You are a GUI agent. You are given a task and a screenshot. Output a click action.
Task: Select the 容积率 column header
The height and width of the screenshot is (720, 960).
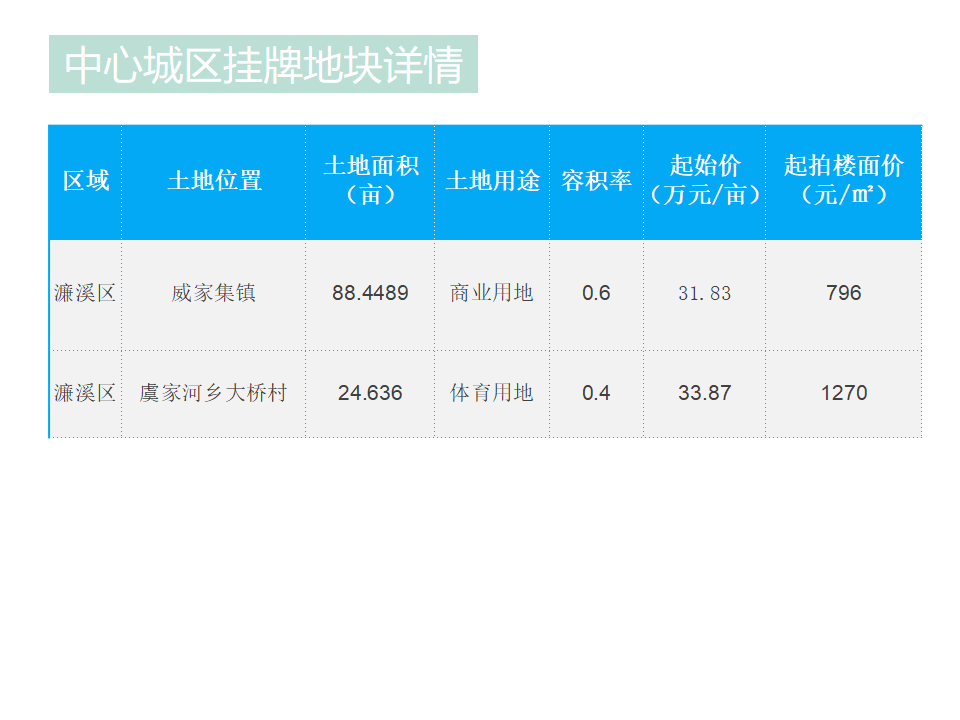click(x=596, y=181)
